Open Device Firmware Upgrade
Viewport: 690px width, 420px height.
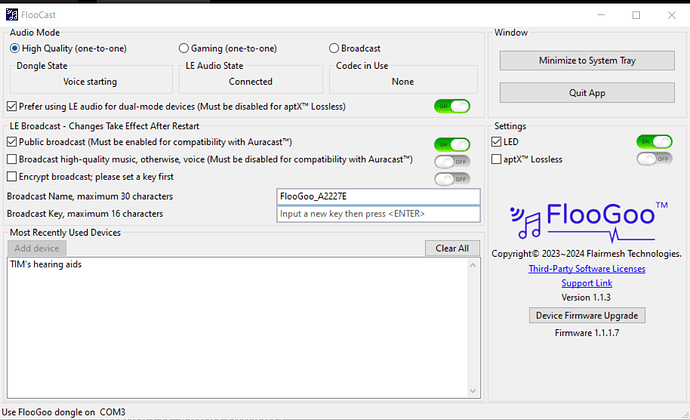point(587,316)
